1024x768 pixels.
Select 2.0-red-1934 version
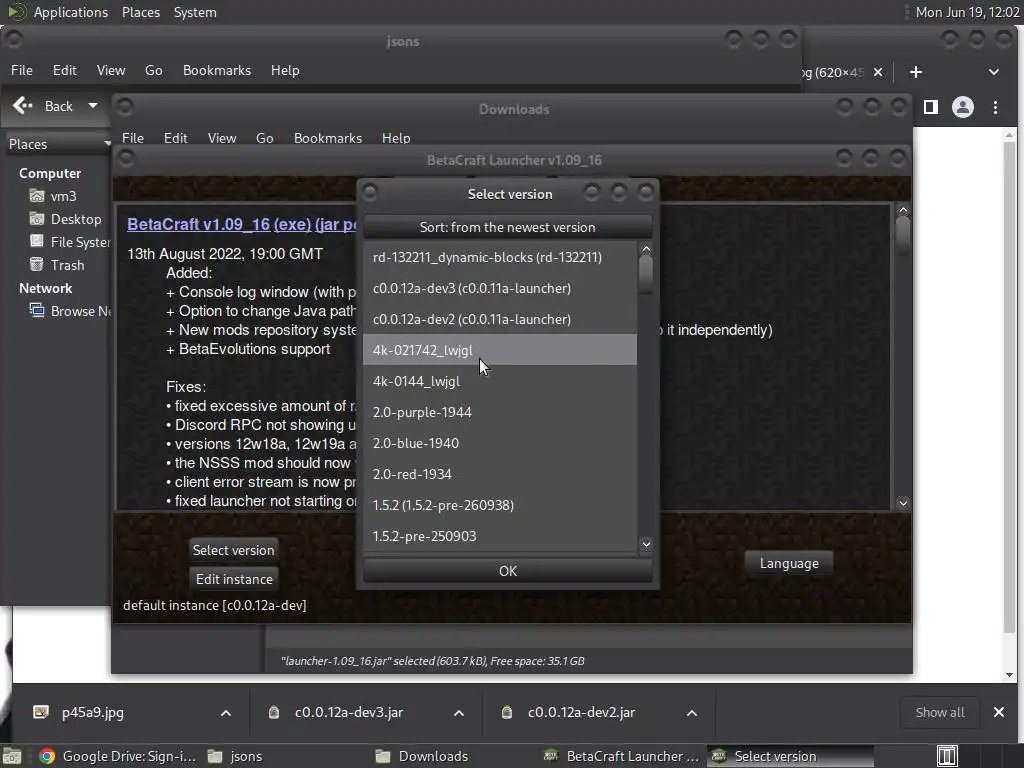click(x=500, y=474)
